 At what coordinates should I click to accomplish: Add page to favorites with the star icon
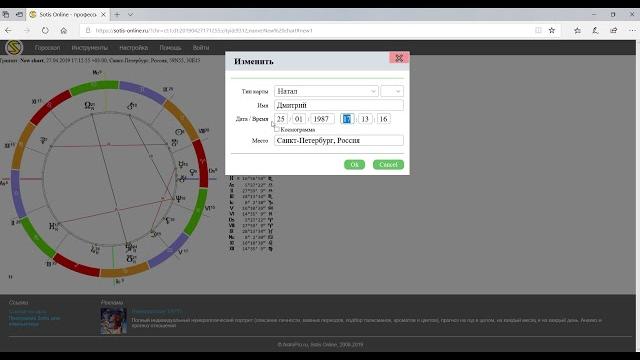[x=552, y=30]
